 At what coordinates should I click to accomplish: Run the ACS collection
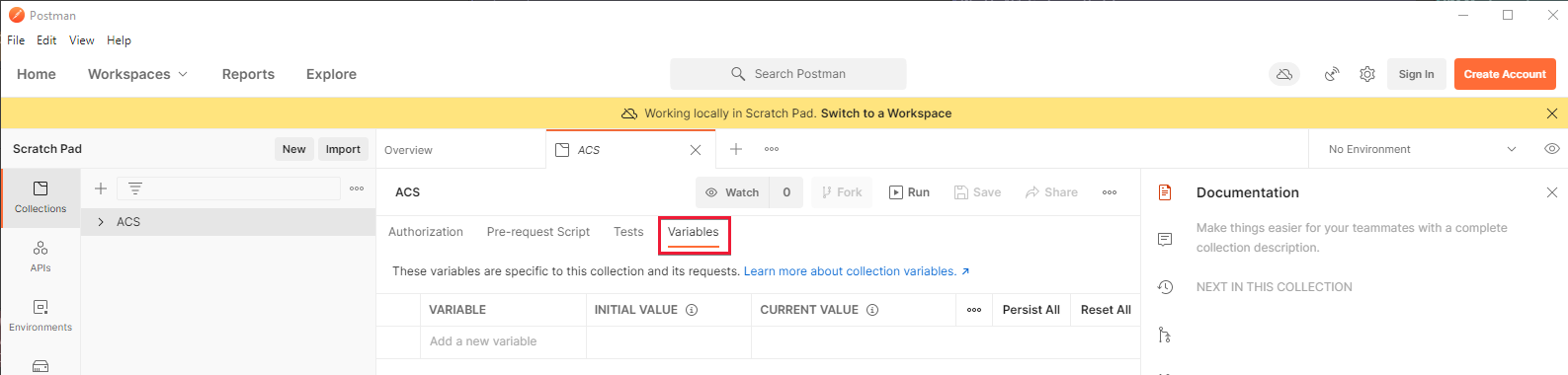pos(909,192)
